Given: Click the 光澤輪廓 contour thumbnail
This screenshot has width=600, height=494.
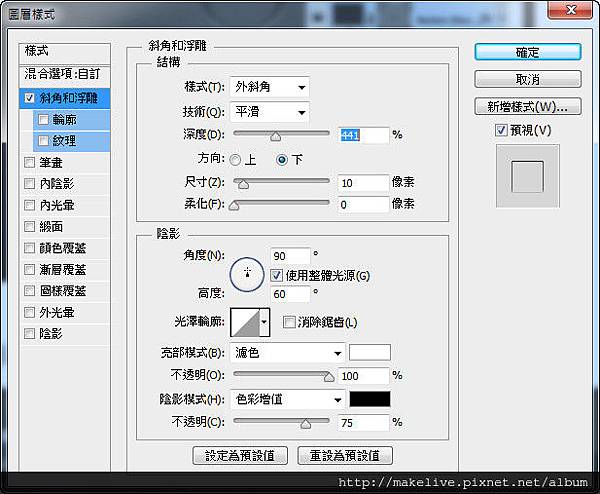Looking at the screenshot, I should [245, 323].
